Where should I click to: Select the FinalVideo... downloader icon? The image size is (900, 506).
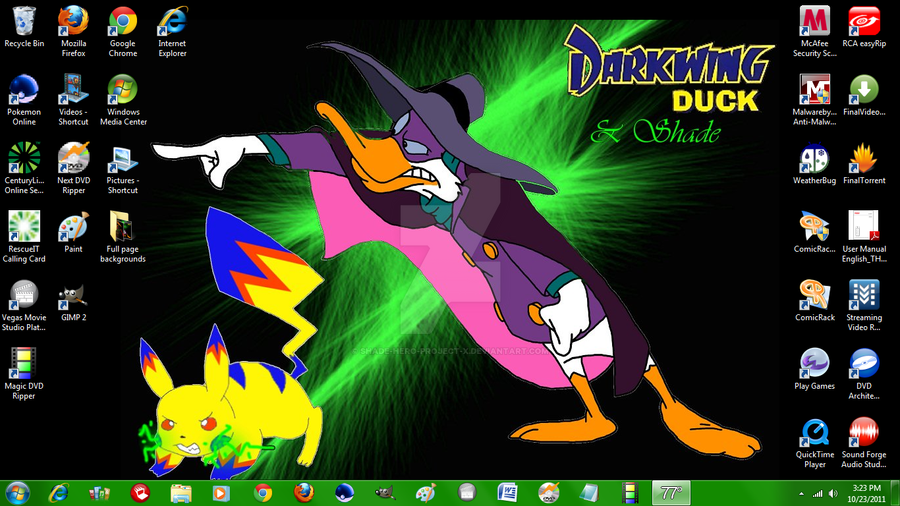tap(864, 96)
